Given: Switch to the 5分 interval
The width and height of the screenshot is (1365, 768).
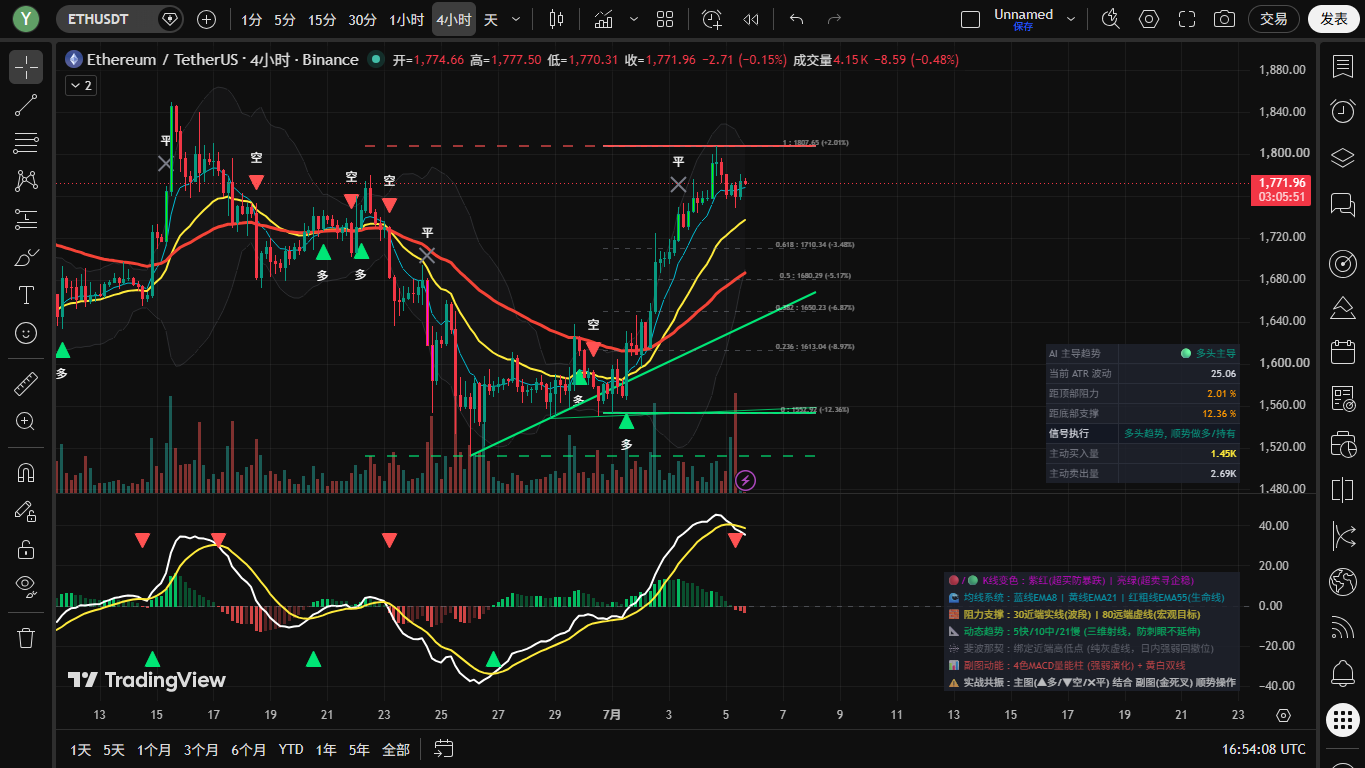Looking at the screenshot, I should [285, 19].
